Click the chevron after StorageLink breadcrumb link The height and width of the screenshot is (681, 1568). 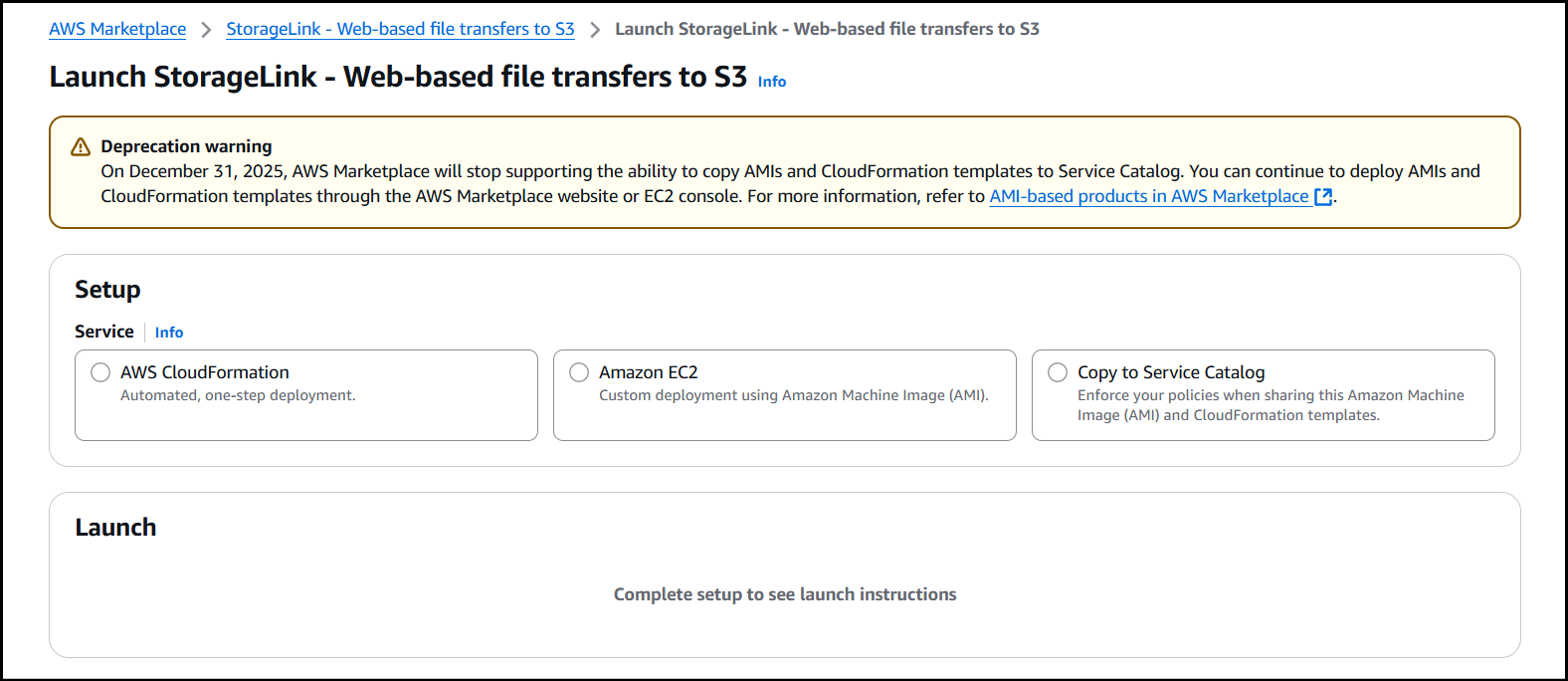coord(595,30)
